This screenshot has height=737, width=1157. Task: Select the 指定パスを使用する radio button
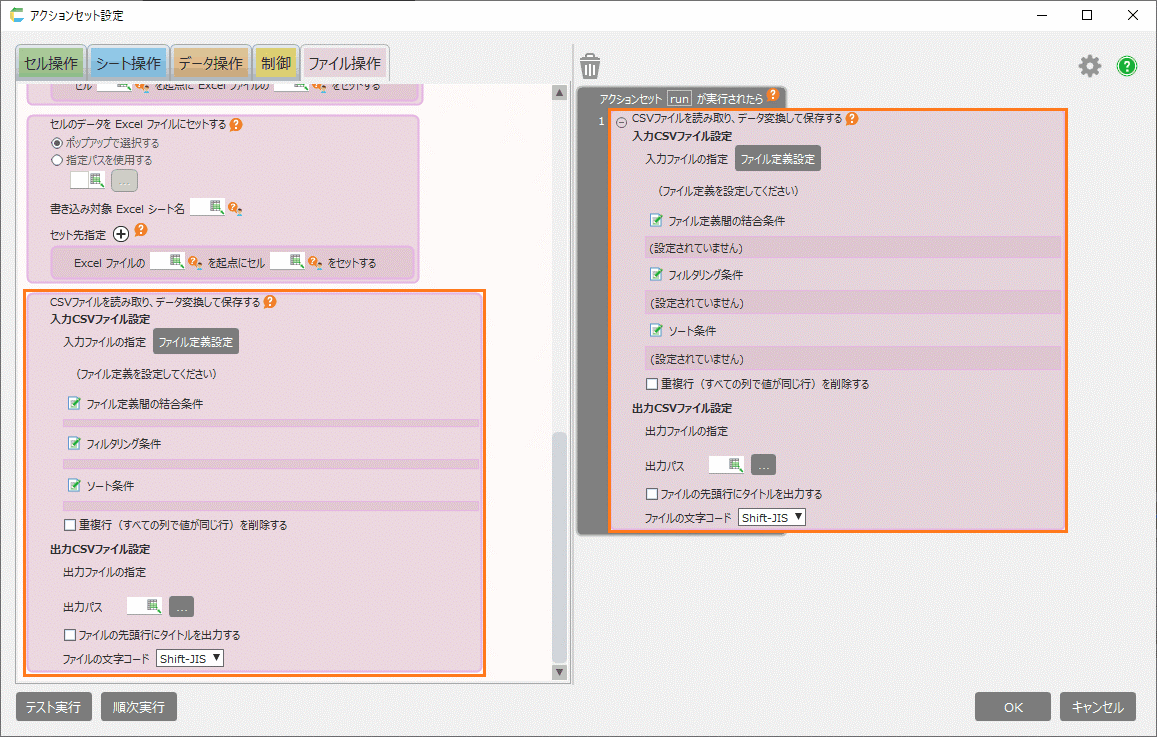click(x=57, y=160)
